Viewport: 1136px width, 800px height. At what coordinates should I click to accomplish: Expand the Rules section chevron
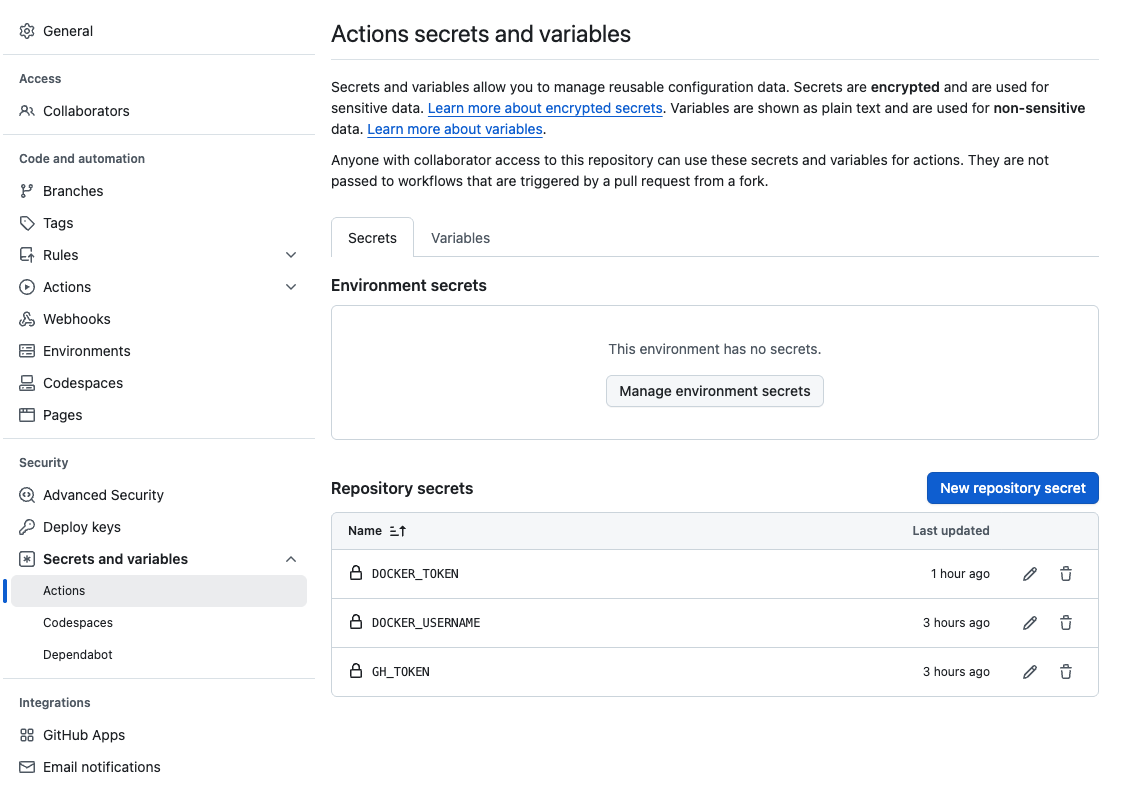(291, 255)
